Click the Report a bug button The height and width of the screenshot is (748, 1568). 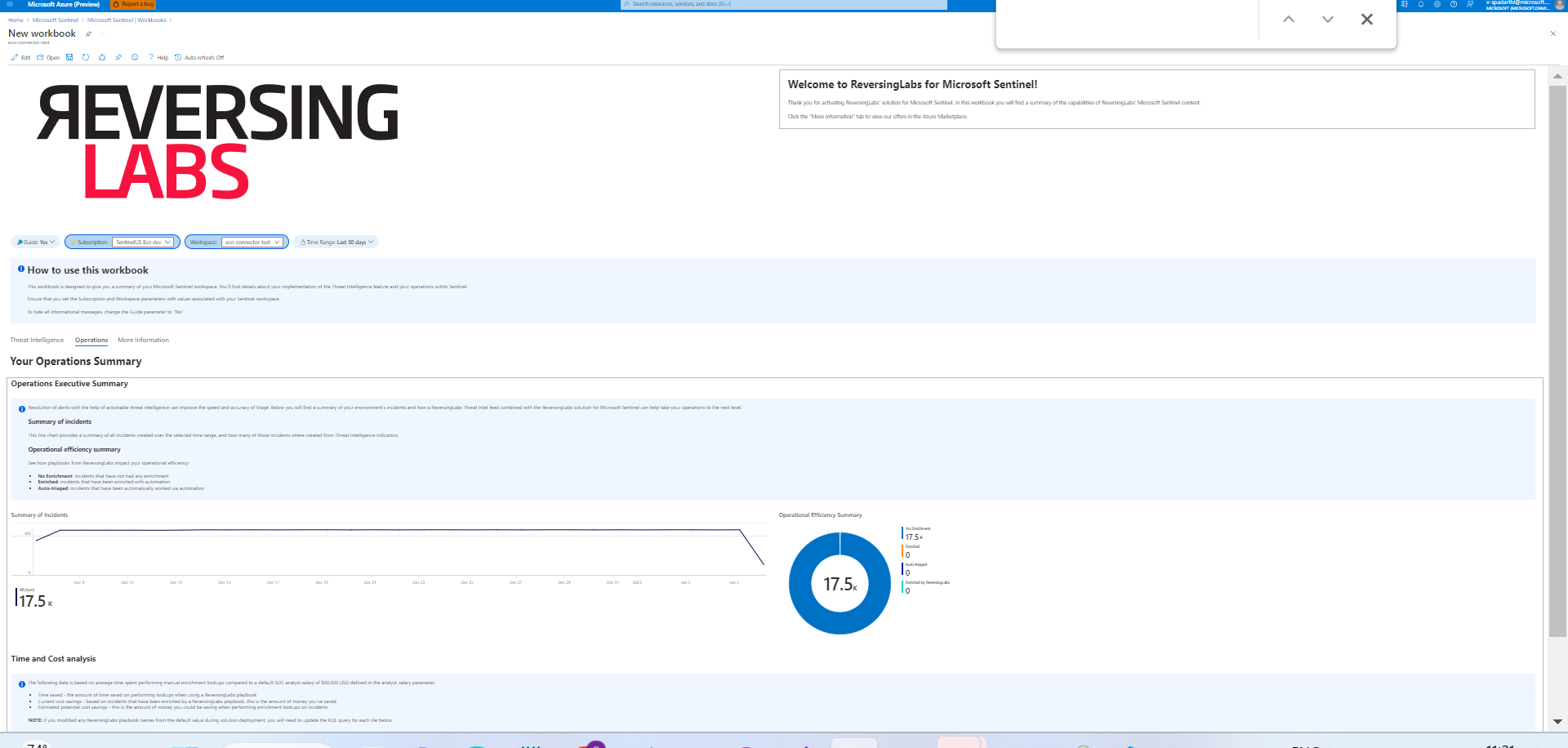coord(133,4)
